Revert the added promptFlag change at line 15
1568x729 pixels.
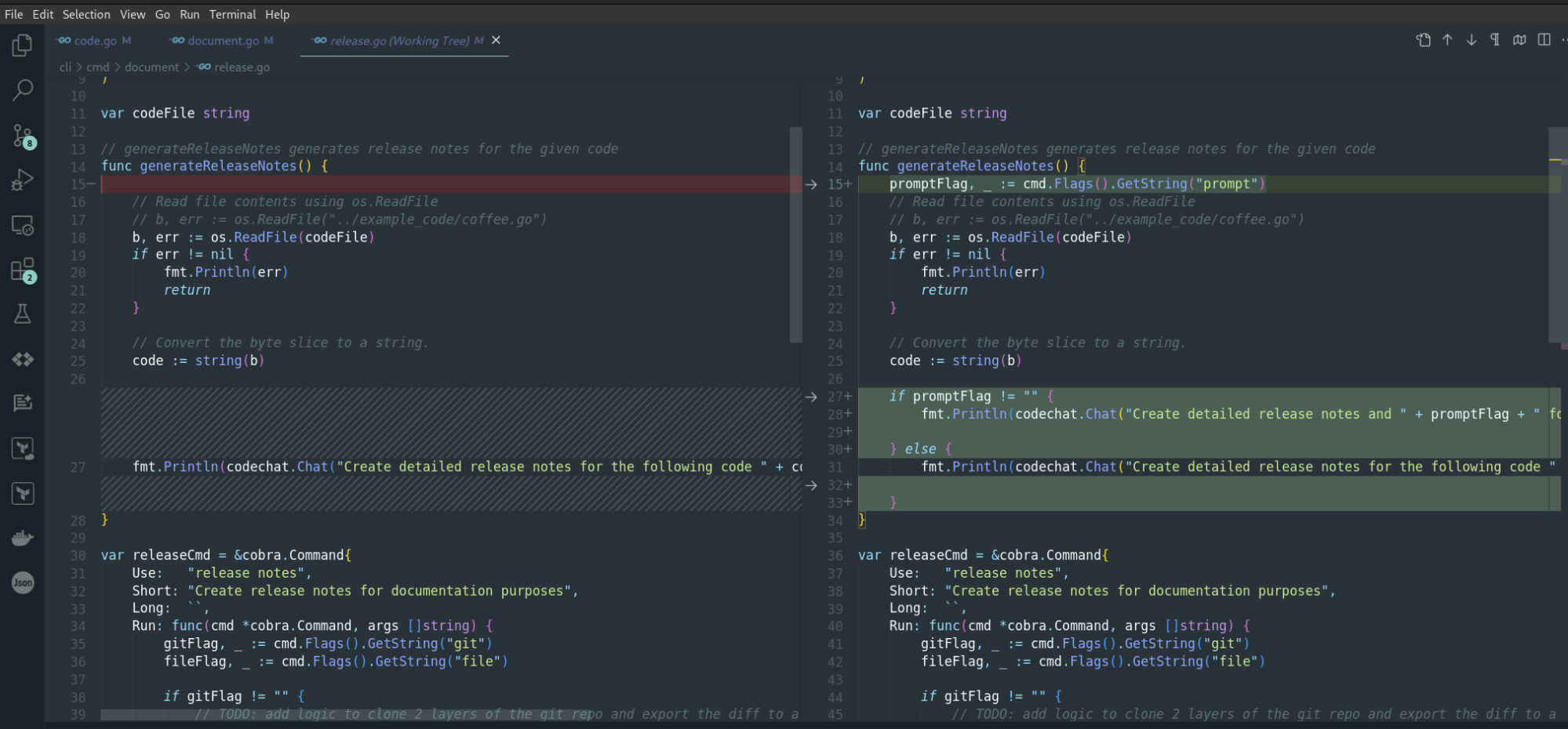(x=811, y=184)
